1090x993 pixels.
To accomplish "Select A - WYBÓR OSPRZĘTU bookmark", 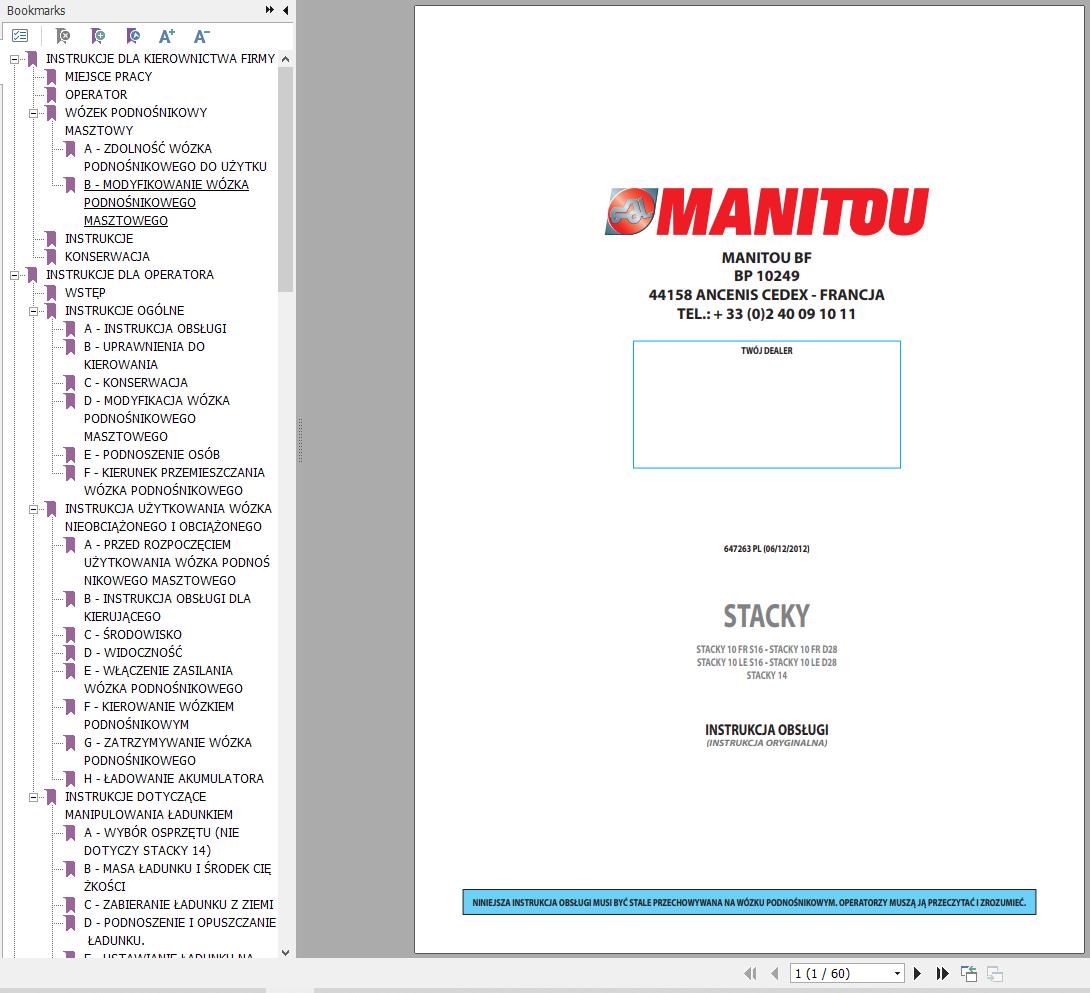I will 161,841.
